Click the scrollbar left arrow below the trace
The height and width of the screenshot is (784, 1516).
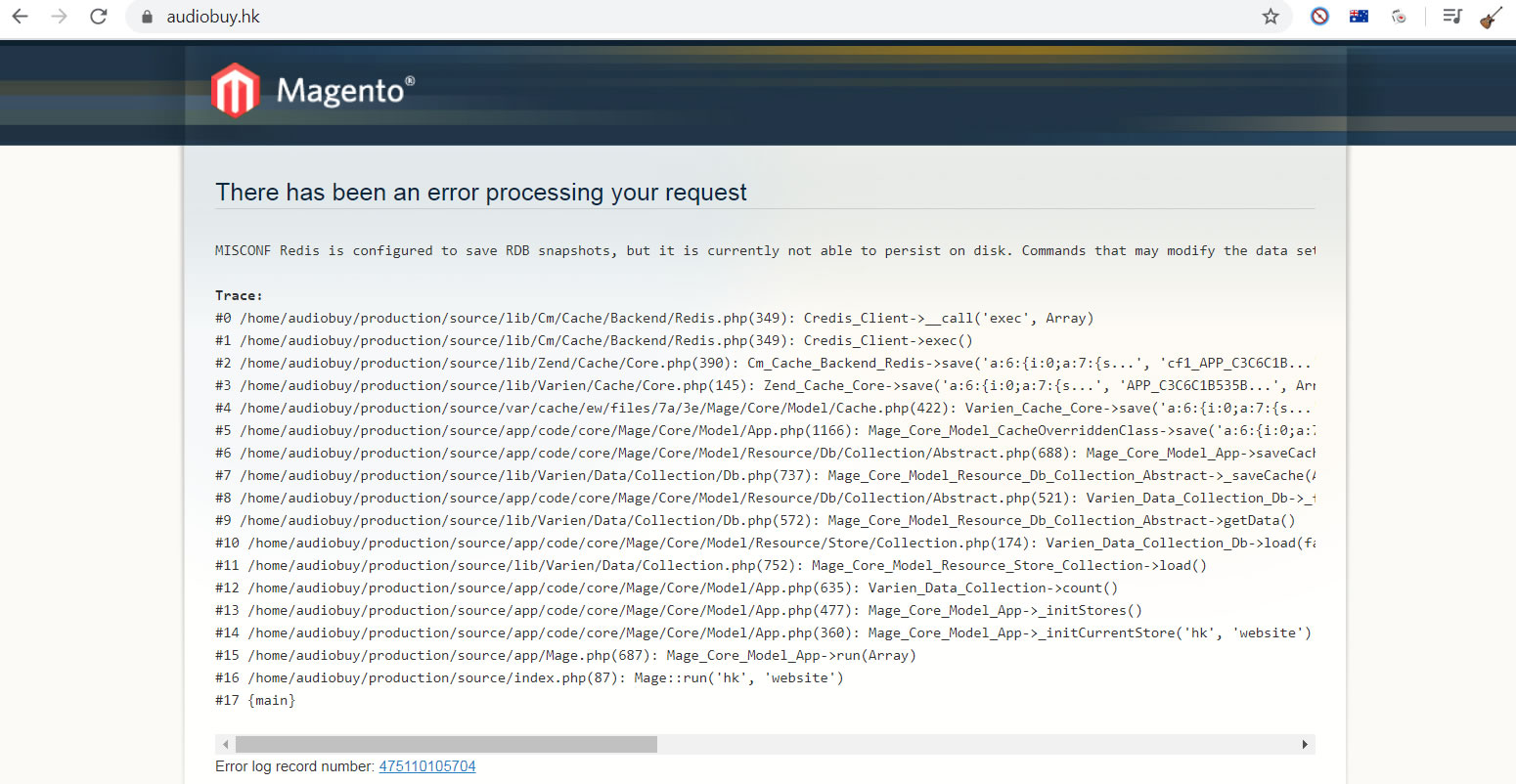pyautogui.click(x=224, y=744)
